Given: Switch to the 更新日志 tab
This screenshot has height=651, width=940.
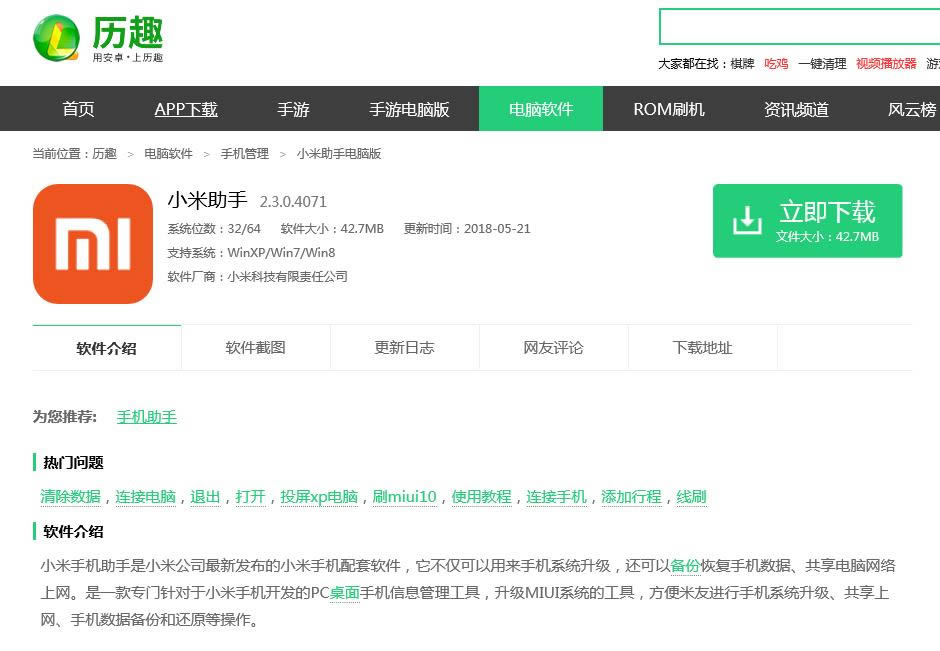Looking at the screenshot, I should coord(404,348).
